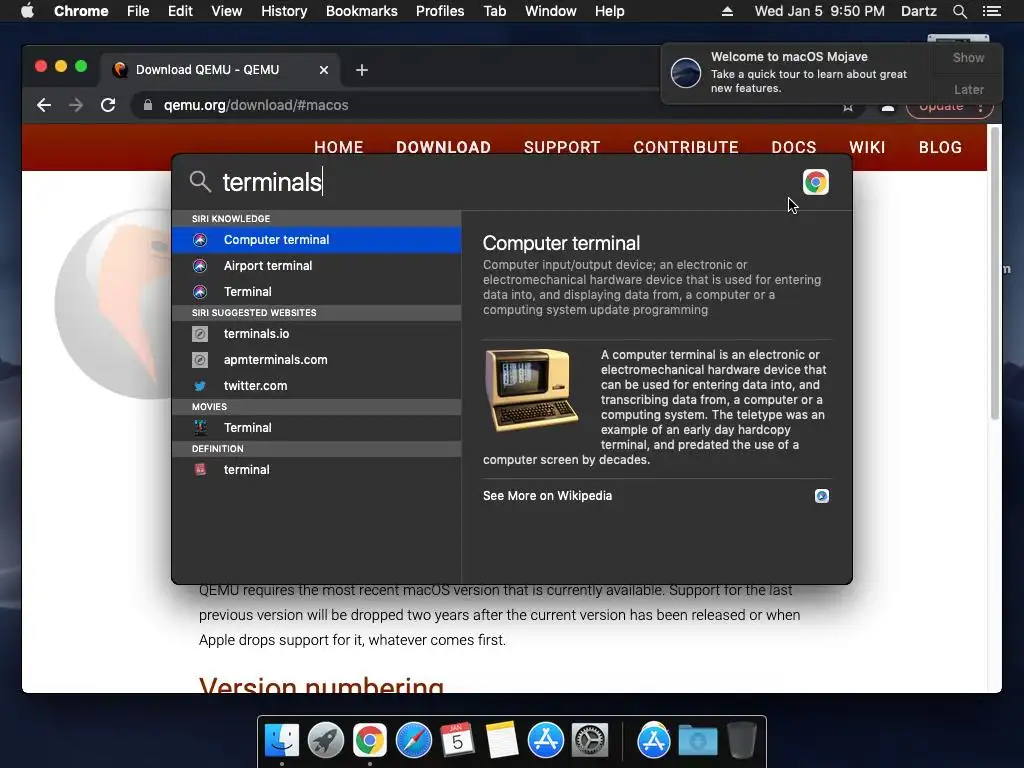
Task: Select Terminal under Movies
Action: (x=317, y=428)
